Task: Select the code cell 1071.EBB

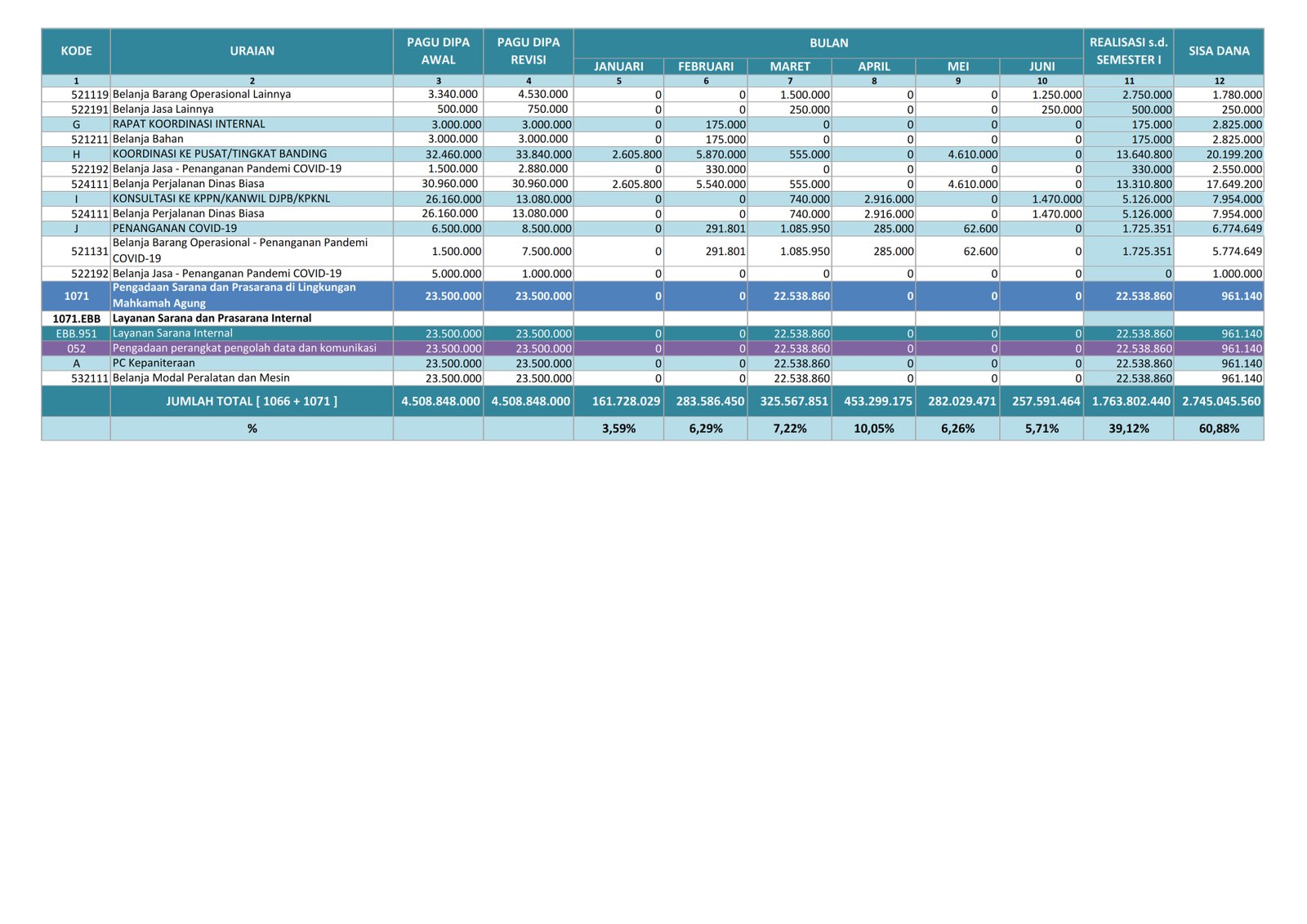Action: (76, 319)
